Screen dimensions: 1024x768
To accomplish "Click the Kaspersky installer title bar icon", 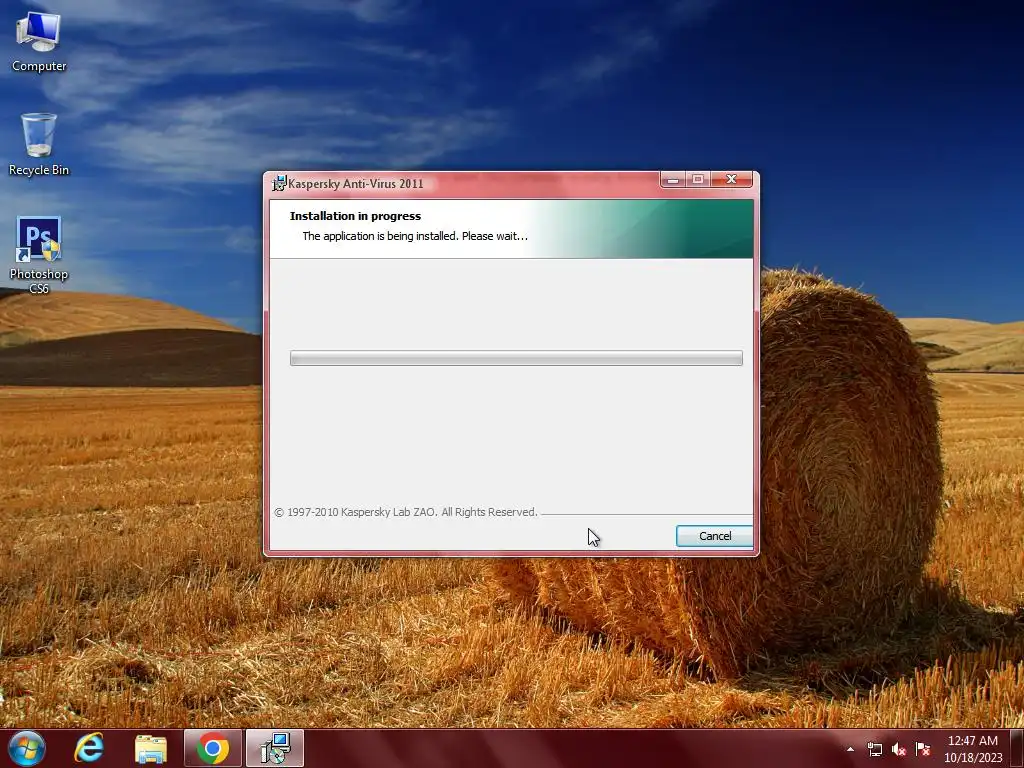I will click(x=279, y=184).
